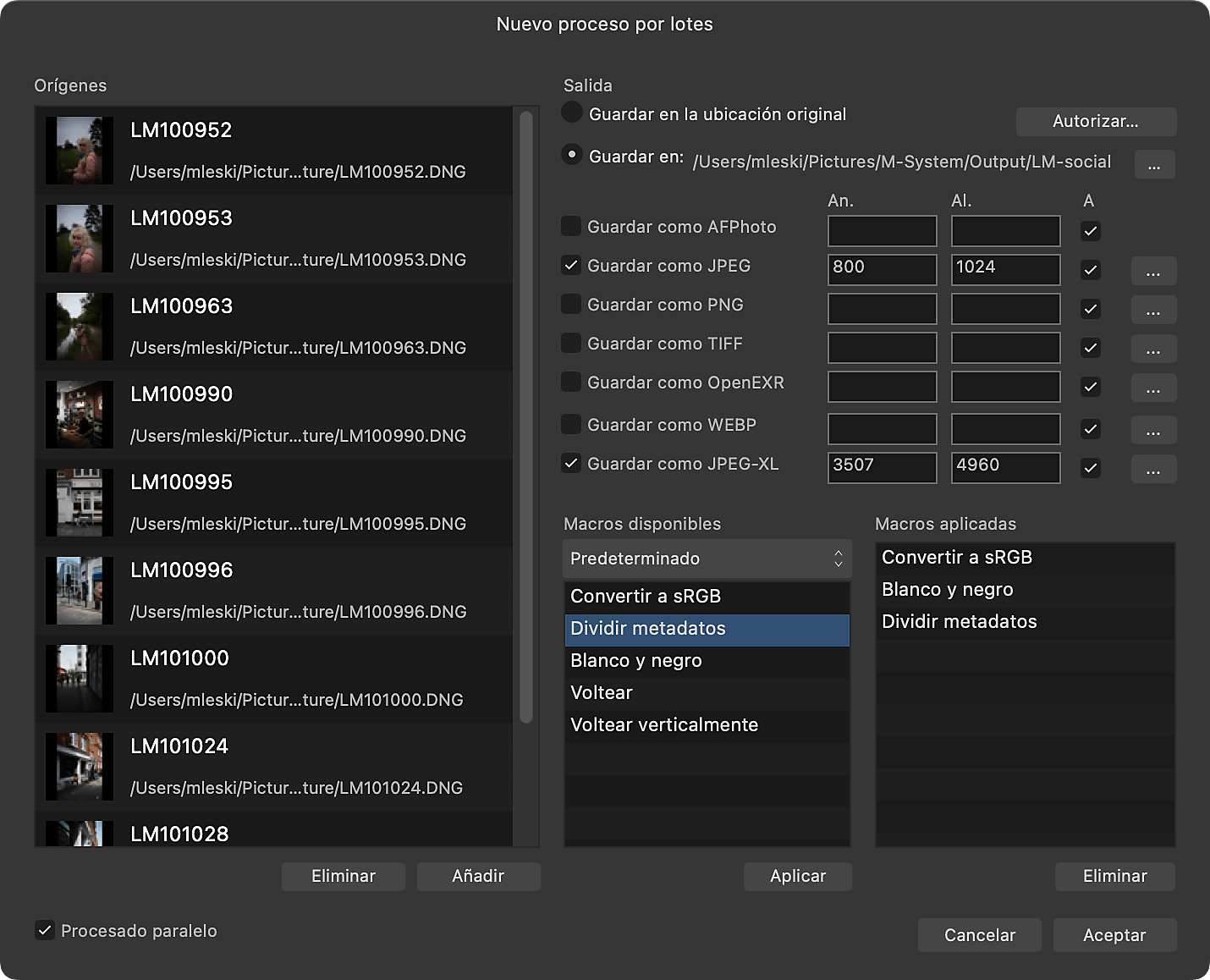Click the Aplicar macro button

pos(798,876)
